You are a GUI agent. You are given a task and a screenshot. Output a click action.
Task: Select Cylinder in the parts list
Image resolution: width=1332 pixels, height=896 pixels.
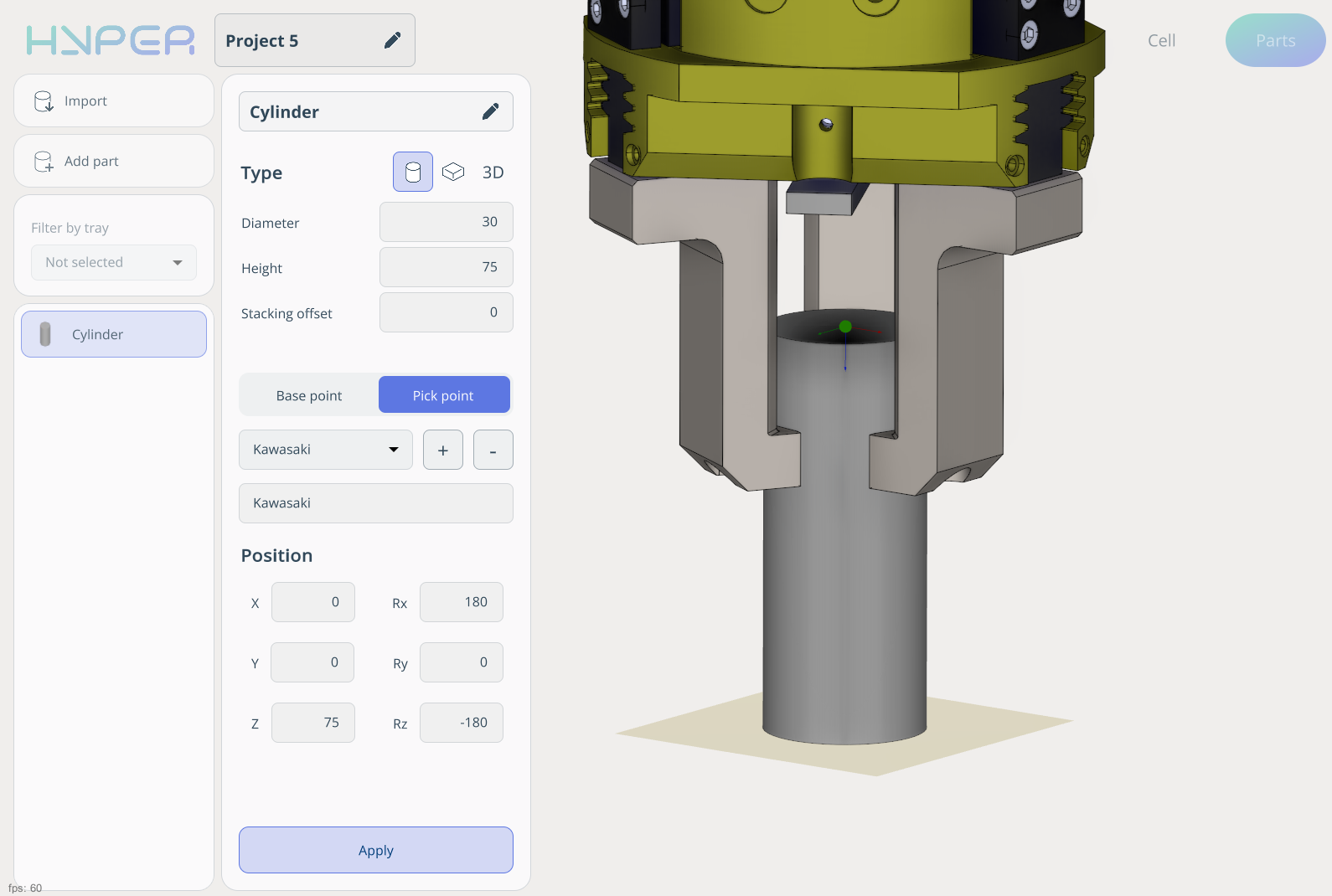114,334
